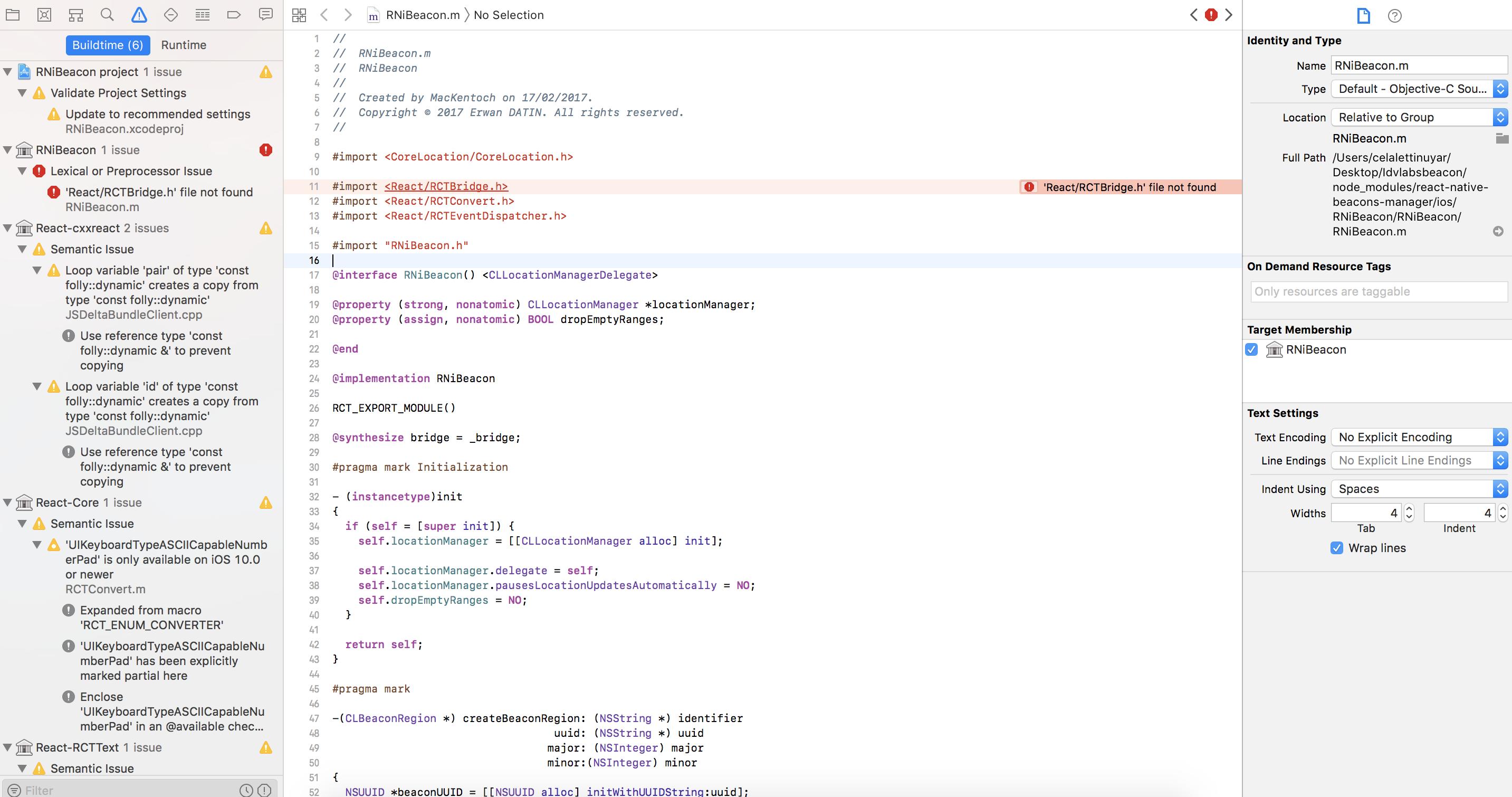Viewport: 1512px width, 797px height.
Task: Jump to next issue arrow
Action: tap(1229, 15)
